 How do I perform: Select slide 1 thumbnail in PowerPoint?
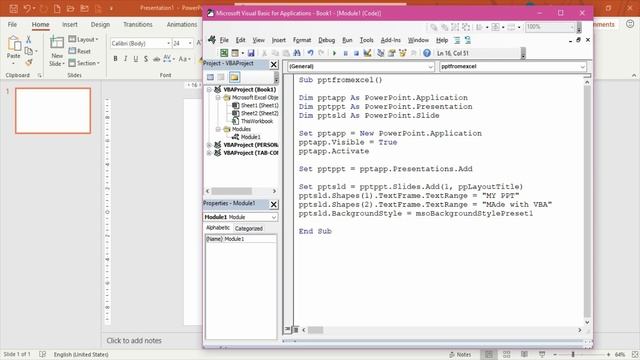tap(53, 111)
